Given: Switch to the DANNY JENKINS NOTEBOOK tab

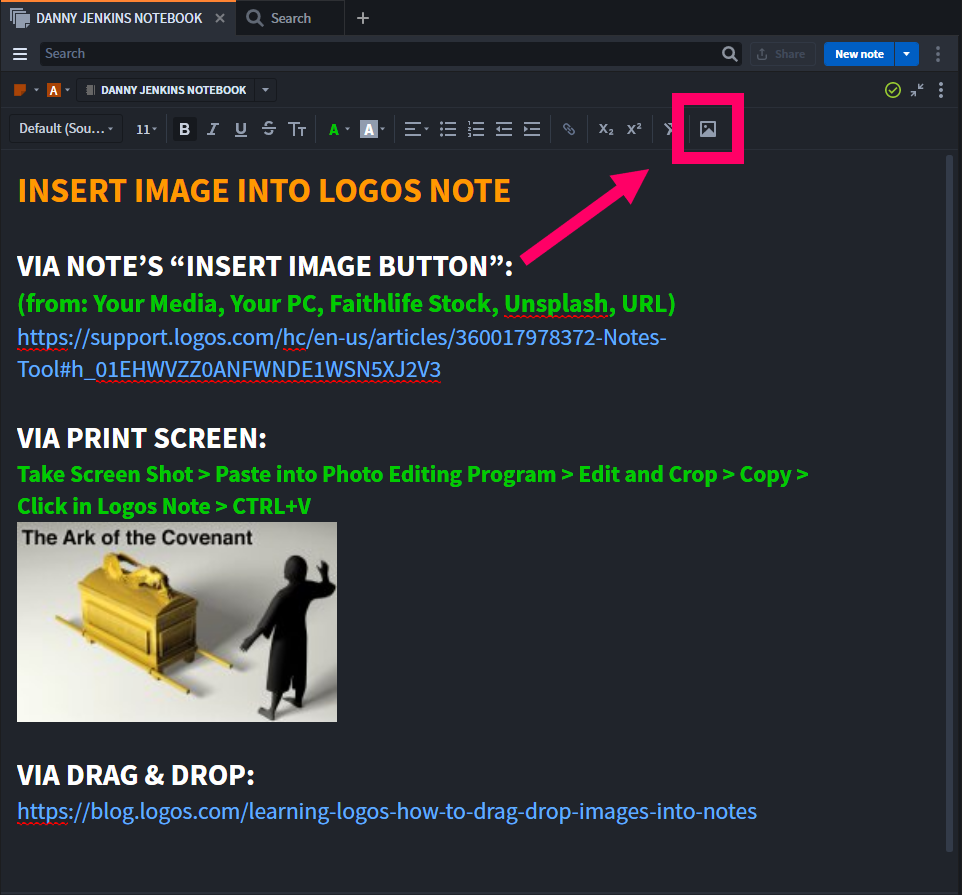Looking at the screenshot, I should click(x=119, y=18).
